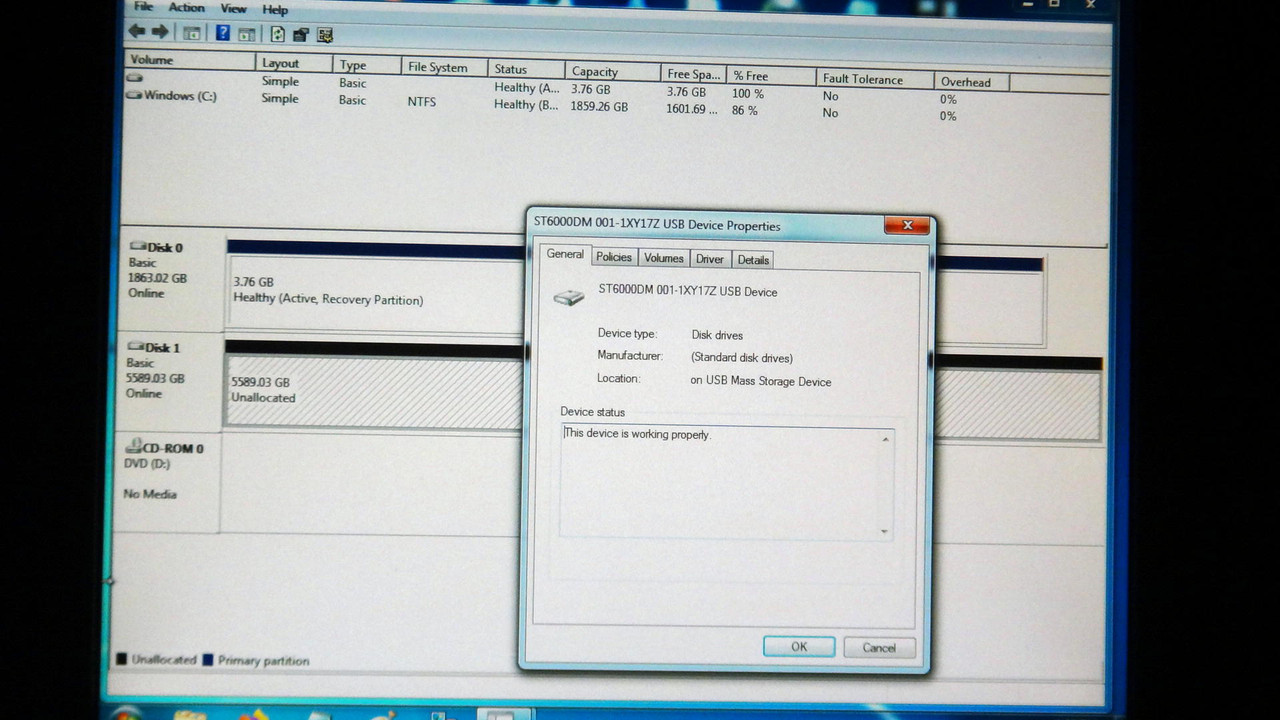Viewport: 1280px width, 720px height.
Task: Open the Action menu
Action: point(187,7)
